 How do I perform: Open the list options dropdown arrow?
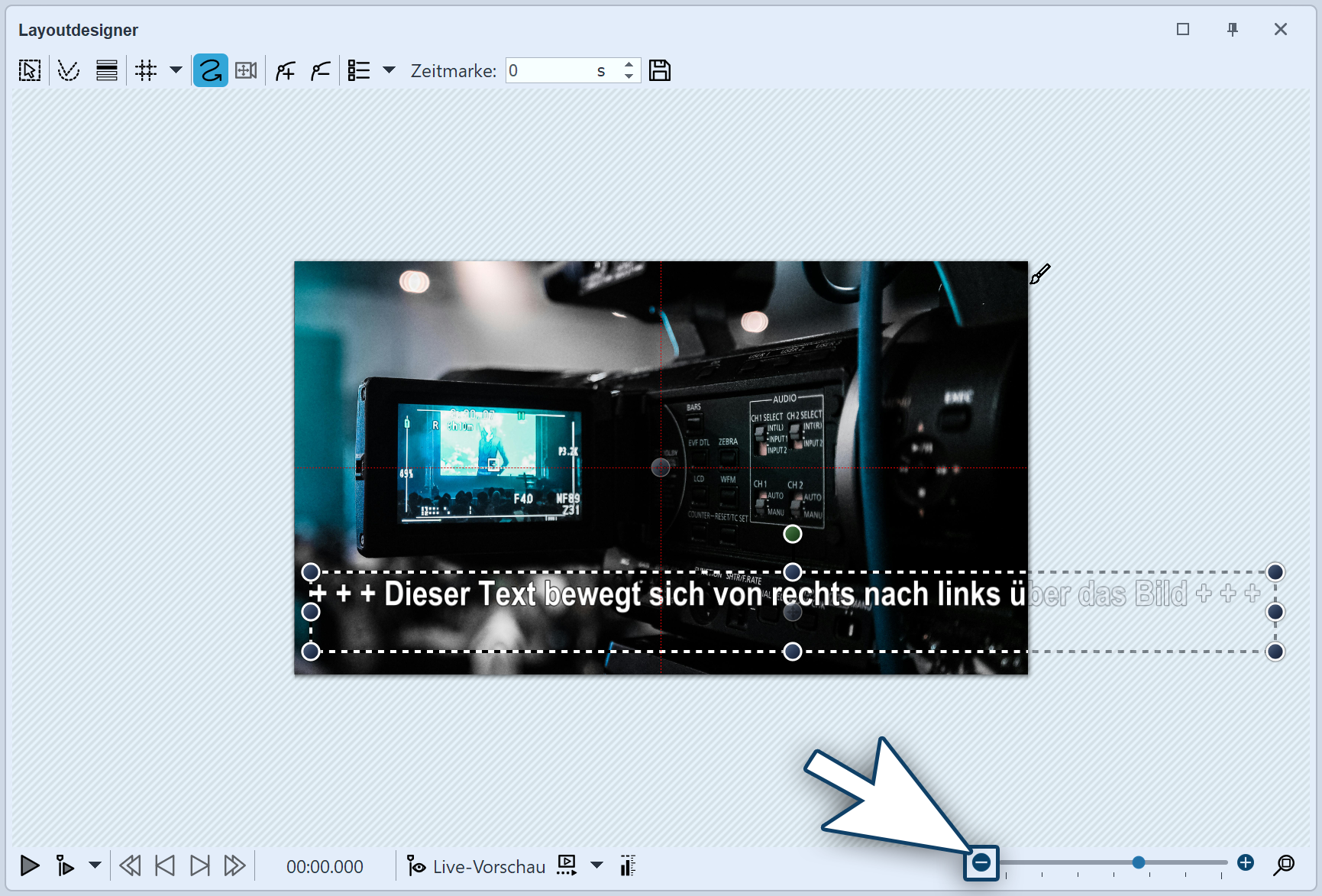[389, 70]
